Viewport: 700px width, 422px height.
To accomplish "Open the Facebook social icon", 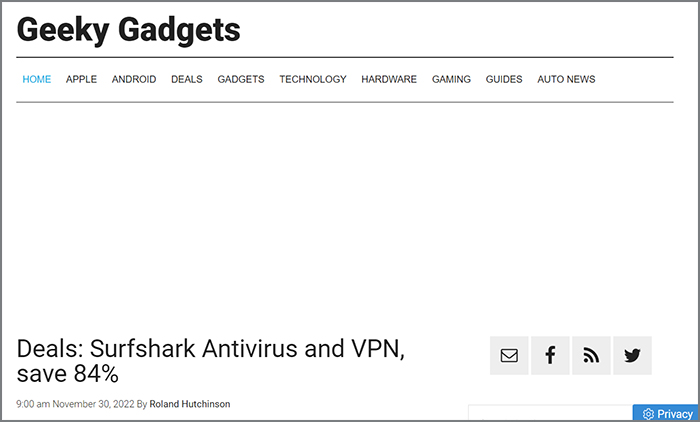I will tap(550, 355).
